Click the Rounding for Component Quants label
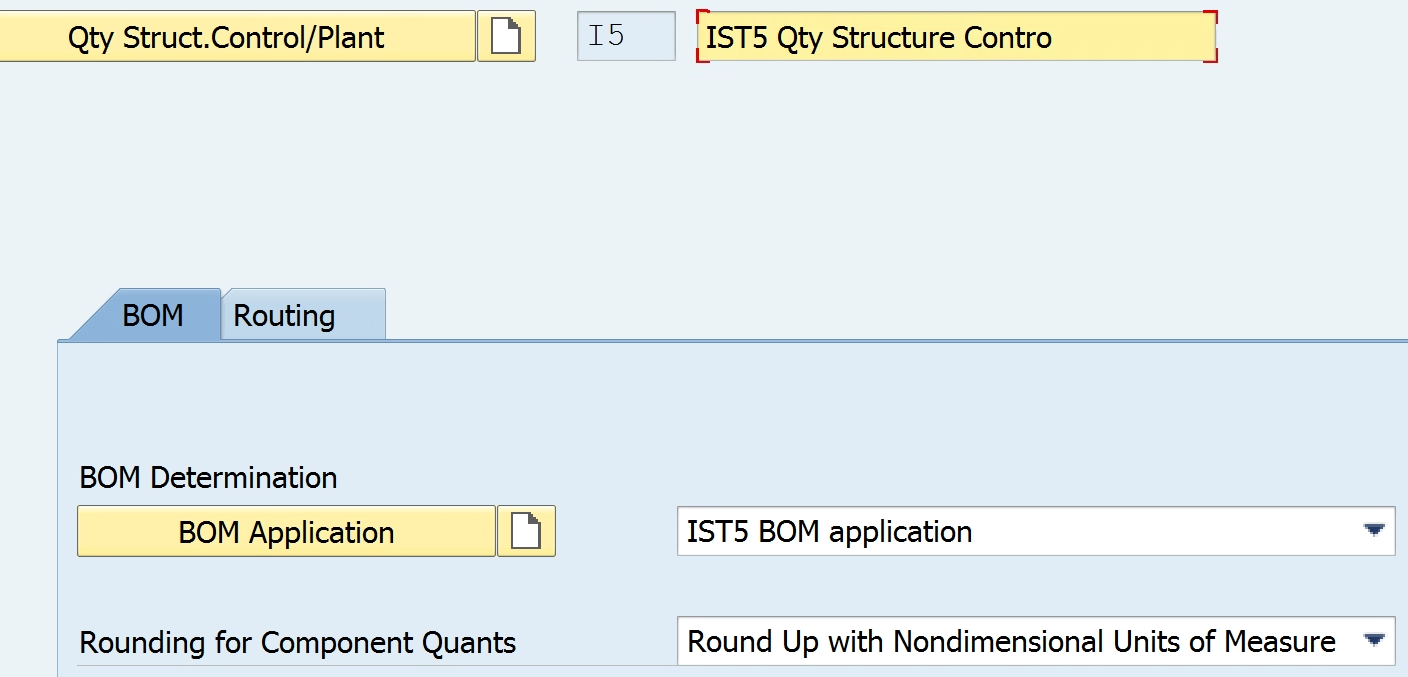The width and height of the screenshot is (1408, 677). tap(298, 642)
